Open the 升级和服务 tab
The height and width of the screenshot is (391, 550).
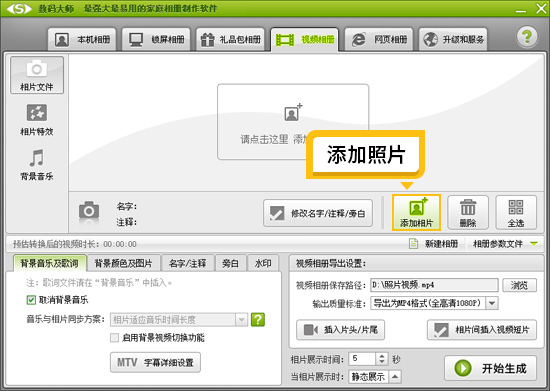click(453, 40)
